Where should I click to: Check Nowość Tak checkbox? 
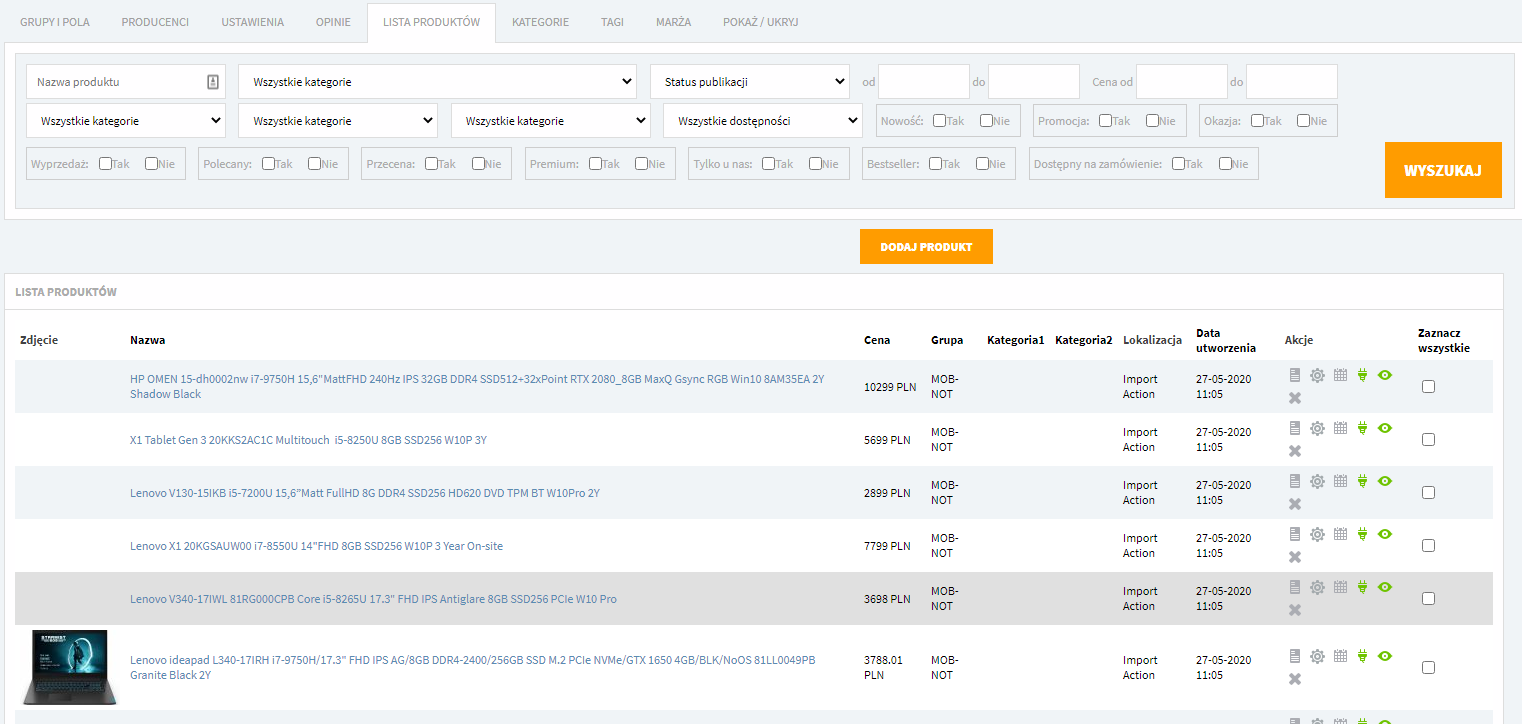coord(940,121)
